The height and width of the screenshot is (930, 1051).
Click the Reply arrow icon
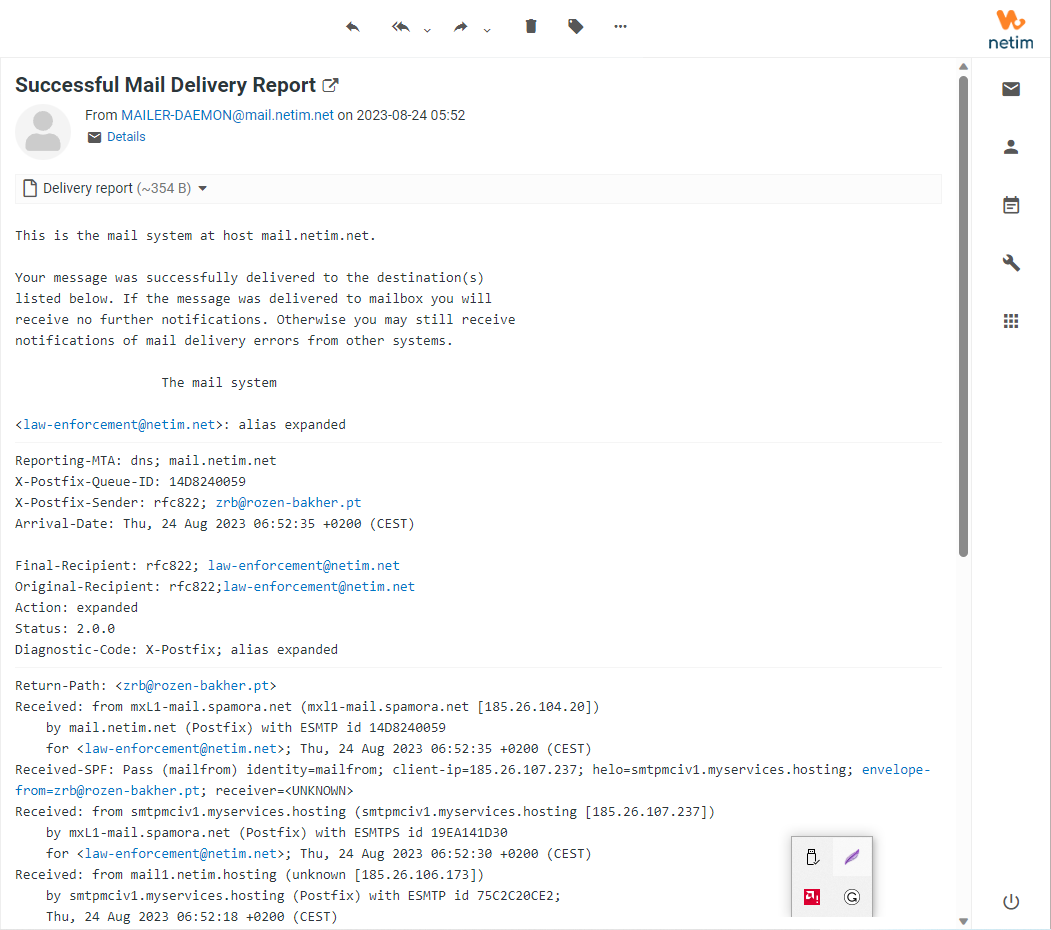tap(353, 27)
